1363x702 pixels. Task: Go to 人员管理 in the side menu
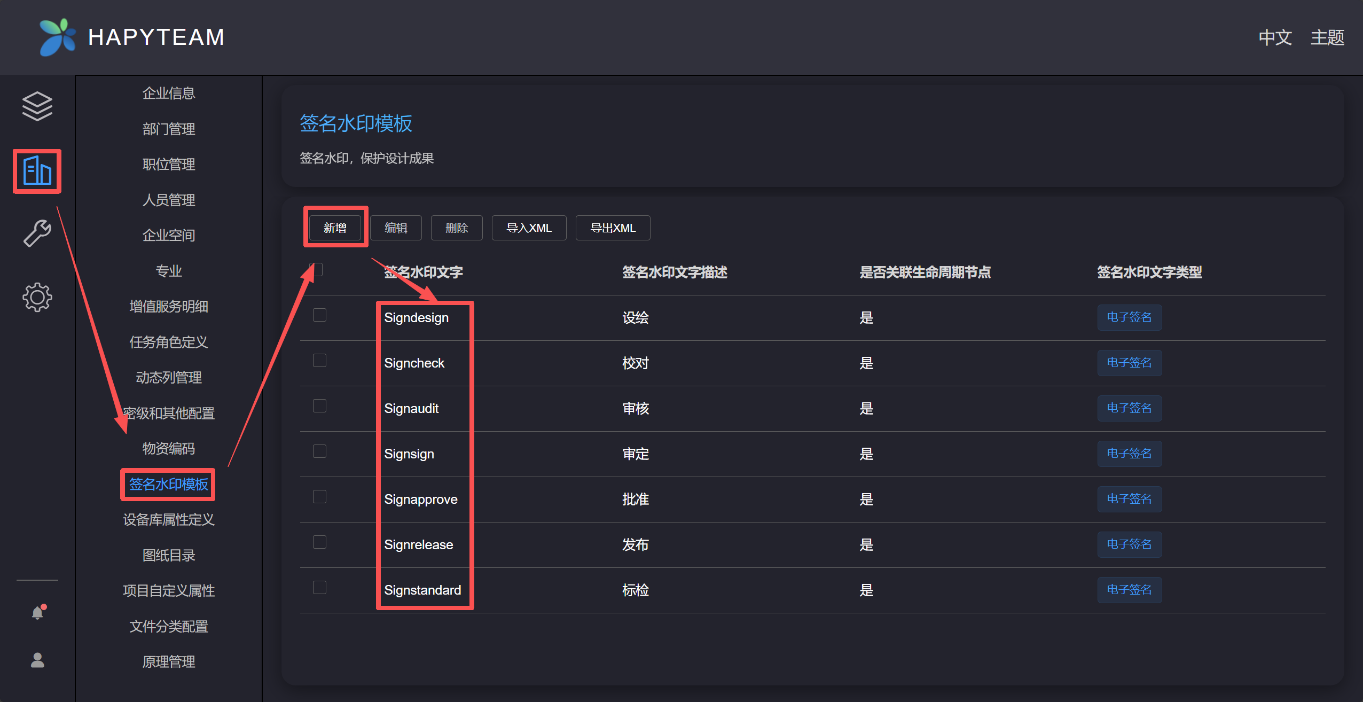(168, 200)
